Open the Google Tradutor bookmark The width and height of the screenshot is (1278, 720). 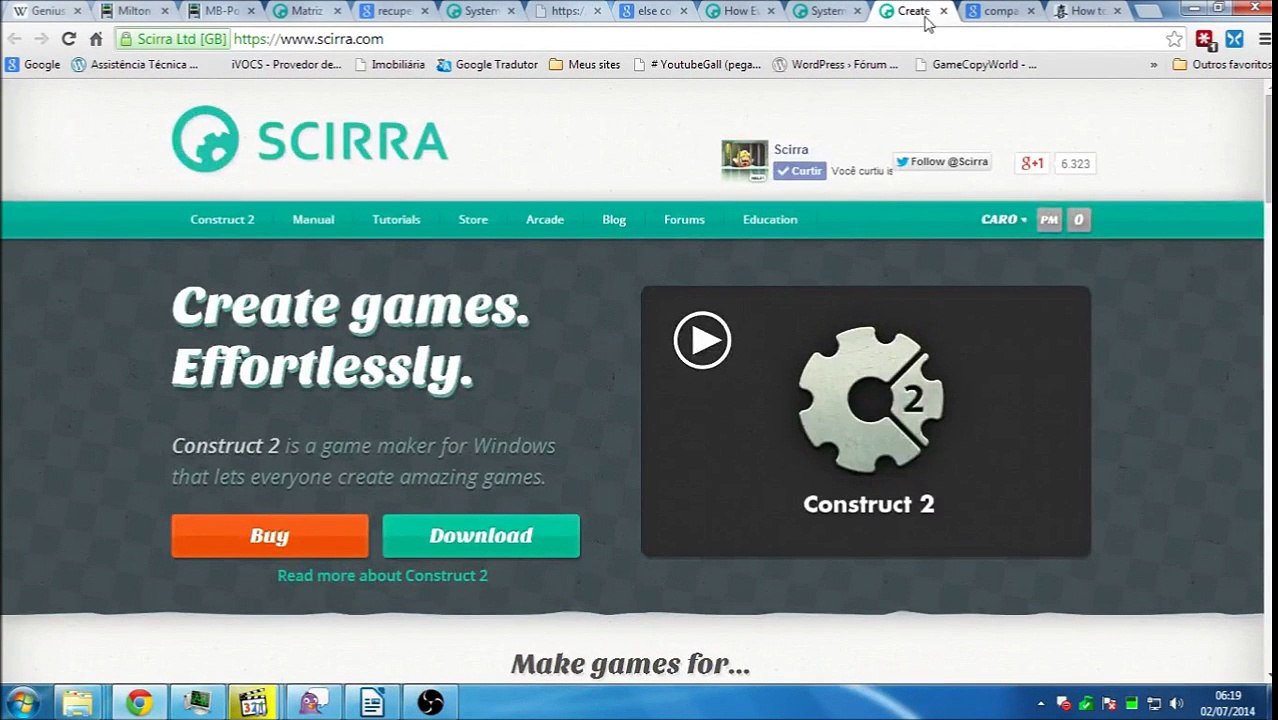[487, 64]
